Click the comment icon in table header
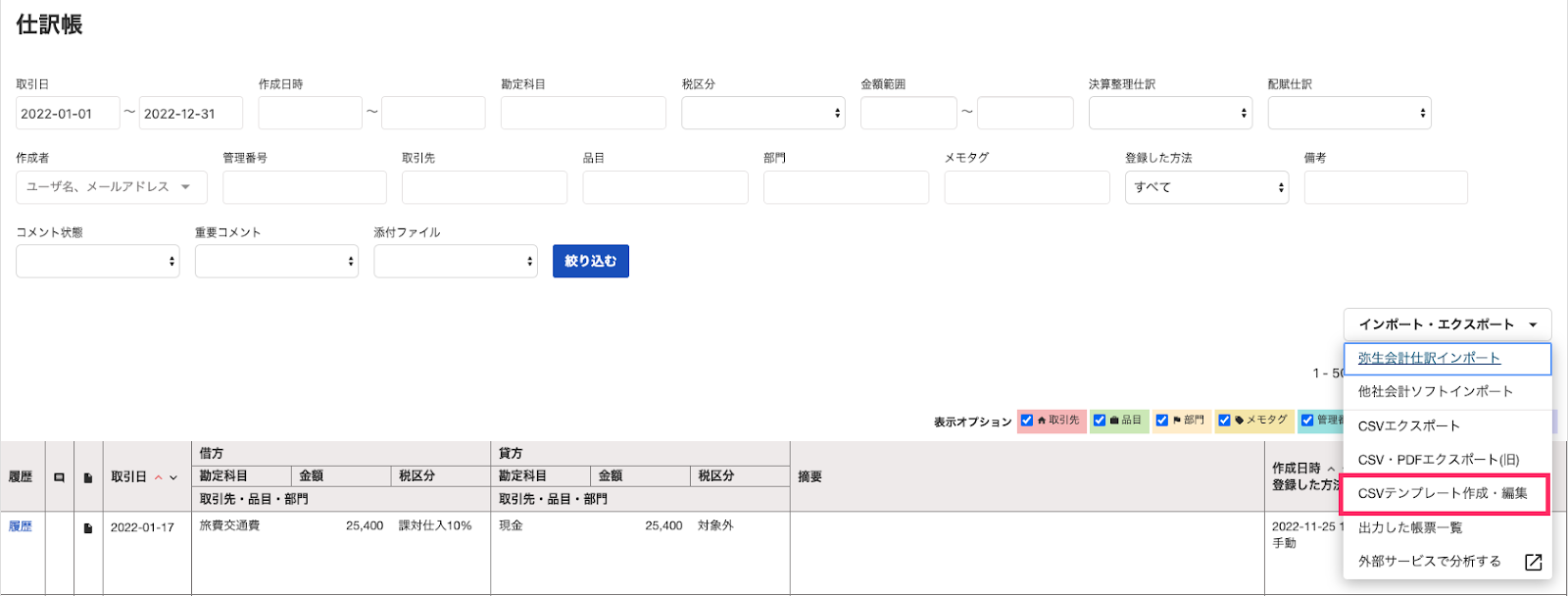Viewport: 1568px width, 596px height. click(x=59, y=477)
